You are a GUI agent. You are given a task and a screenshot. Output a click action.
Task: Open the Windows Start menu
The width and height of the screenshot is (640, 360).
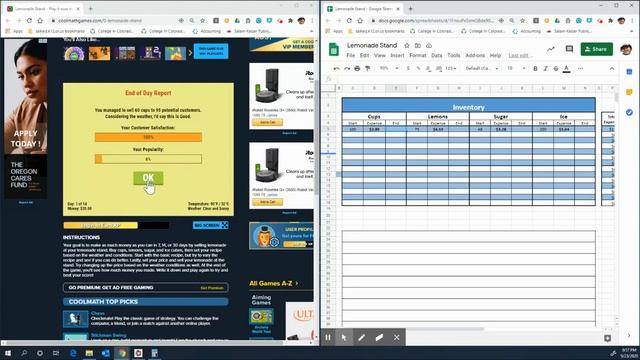7,353
